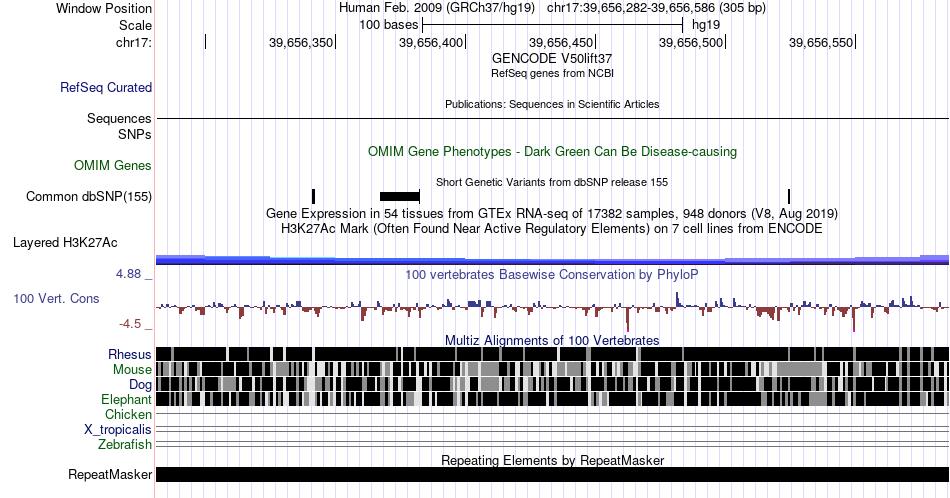Image resolution: width=950 pixels, height=498 pixels.
Task: Select the Elephant alignment row label
Action: (126, 399)
